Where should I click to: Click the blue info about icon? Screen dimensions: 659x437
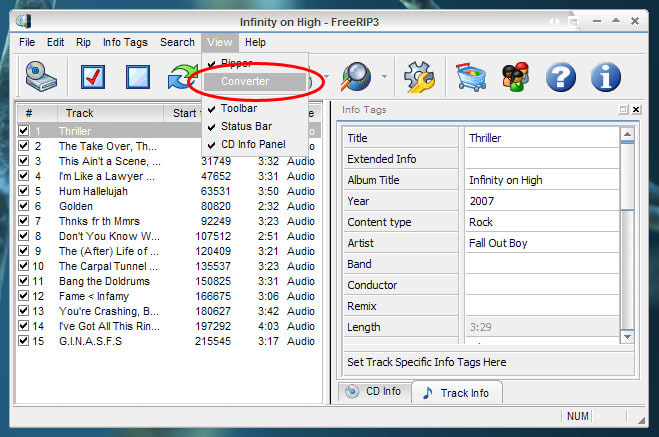[x=606, y=77]
